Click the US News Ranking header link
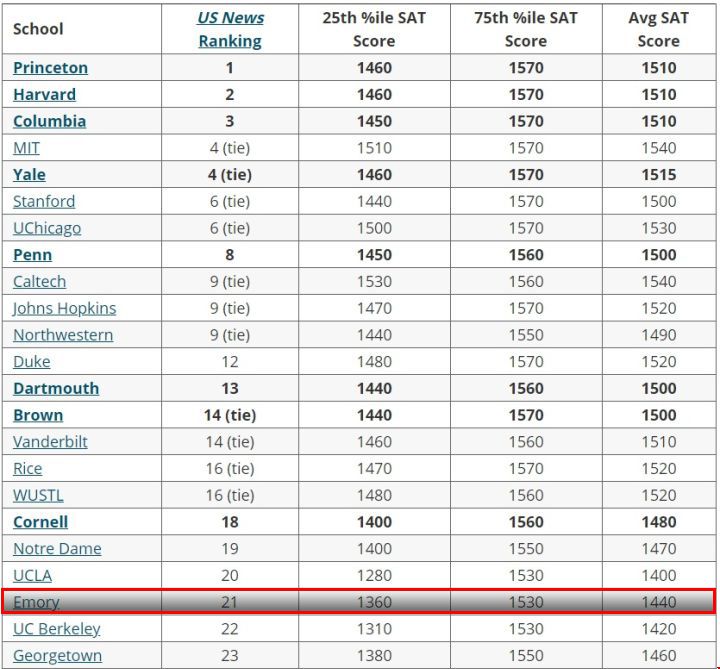720x669 pixels. pos(231,29)
